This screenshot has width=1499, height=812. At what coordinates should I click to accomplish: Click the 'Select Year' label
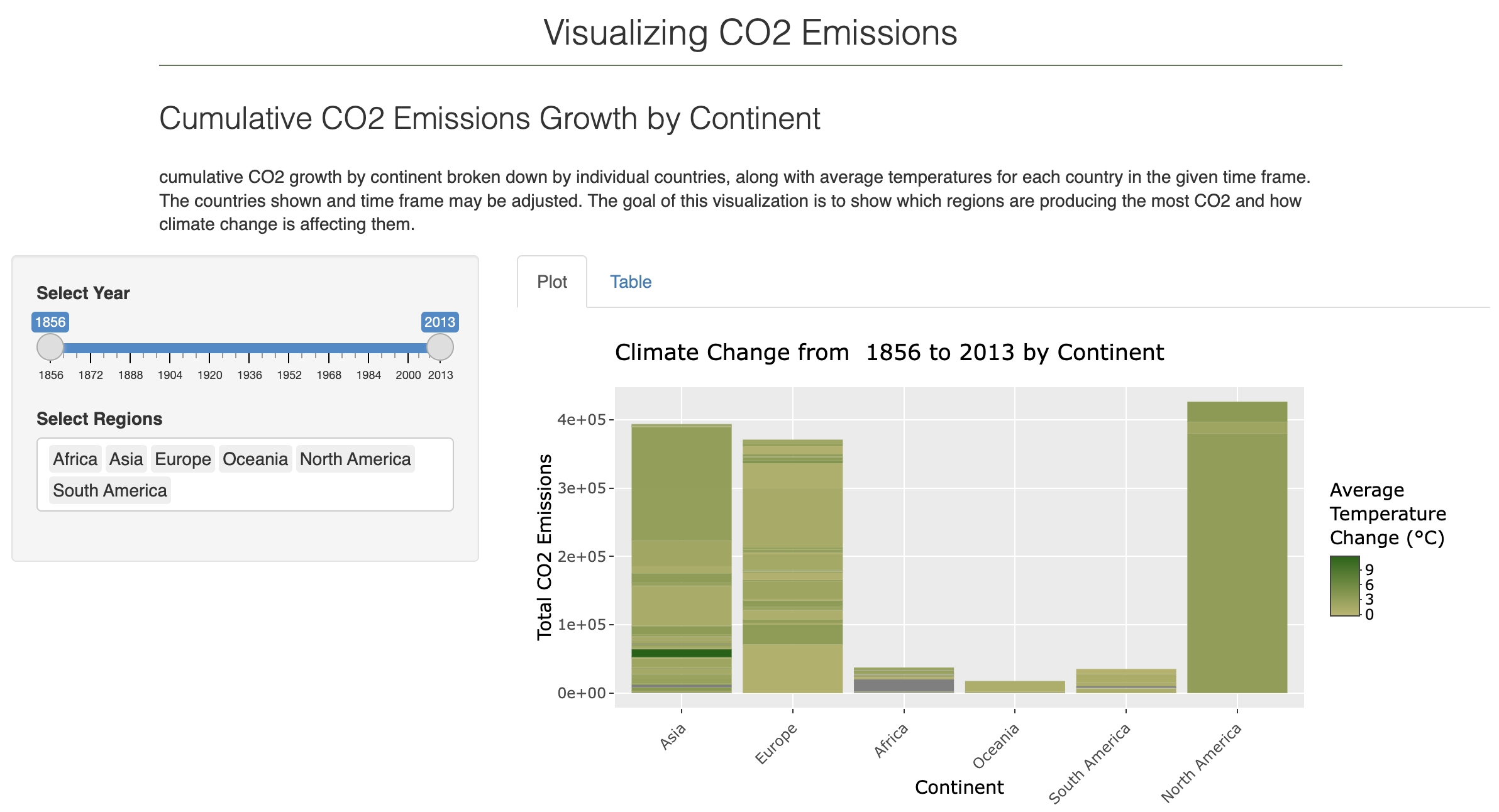pyautogui.click(x=83, y=293)
